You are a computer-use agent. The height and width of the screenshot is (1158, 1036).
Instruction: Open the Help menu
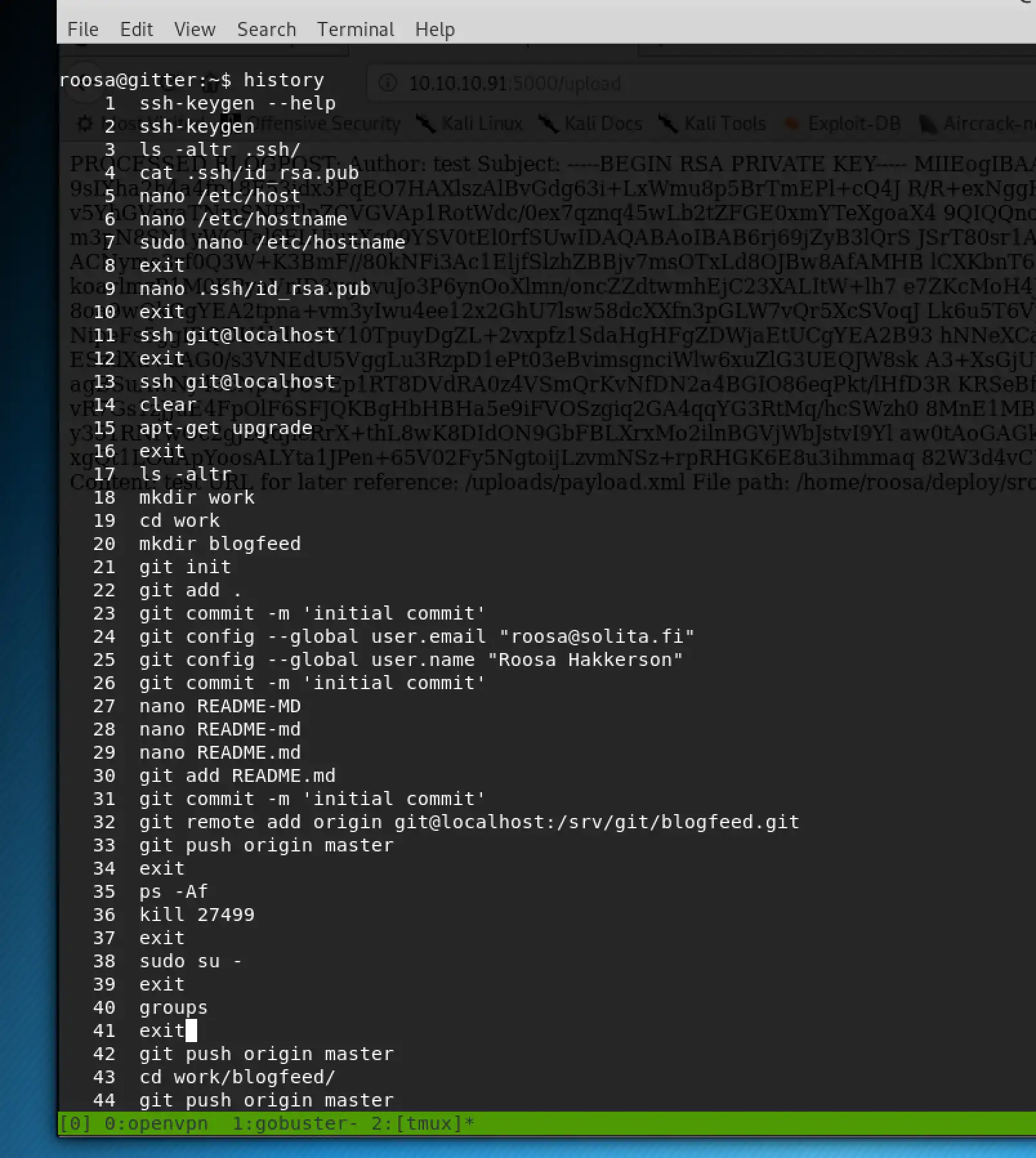pos(434,30)
